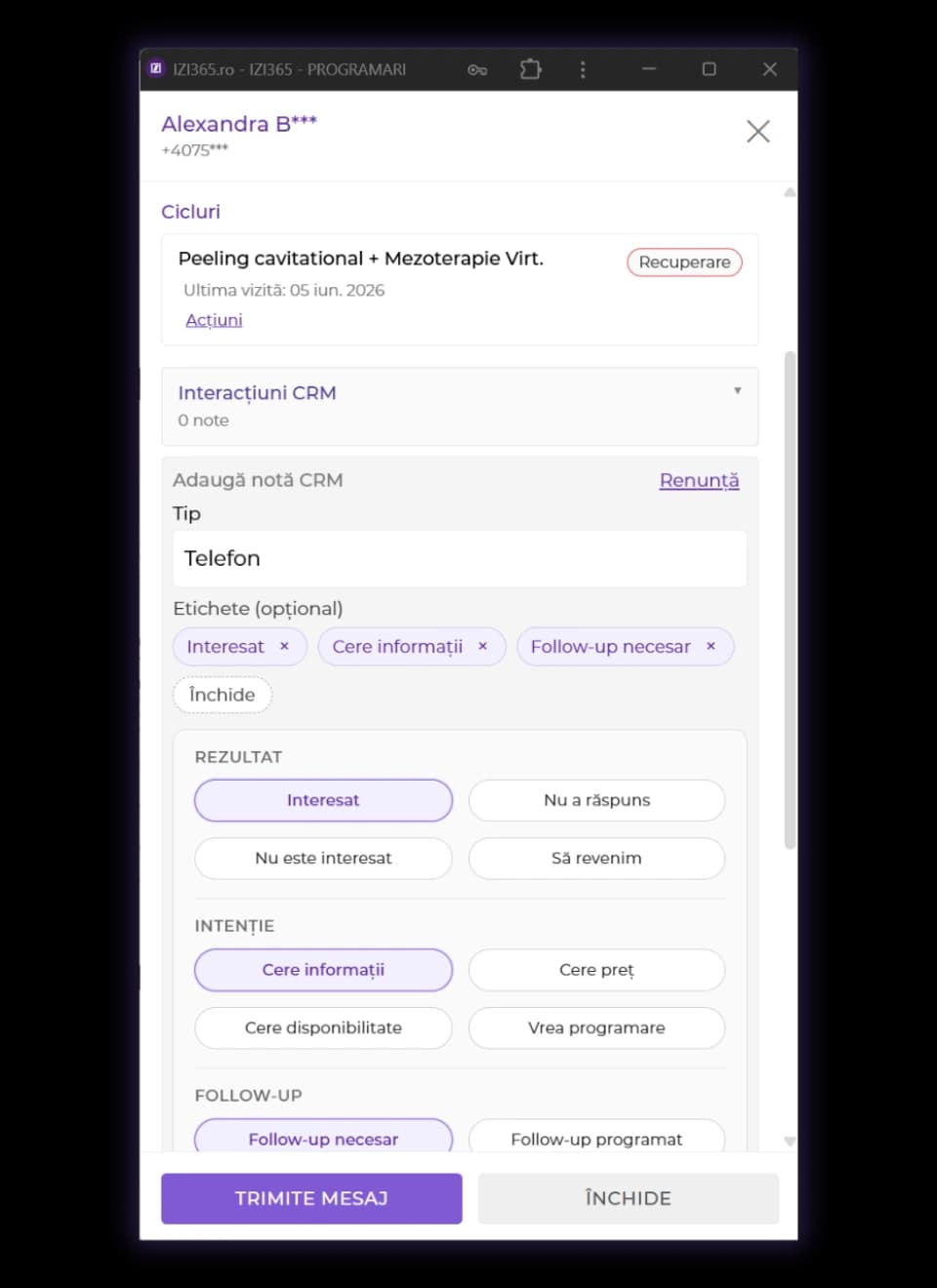Select the Să revenim result

point(596,858)
